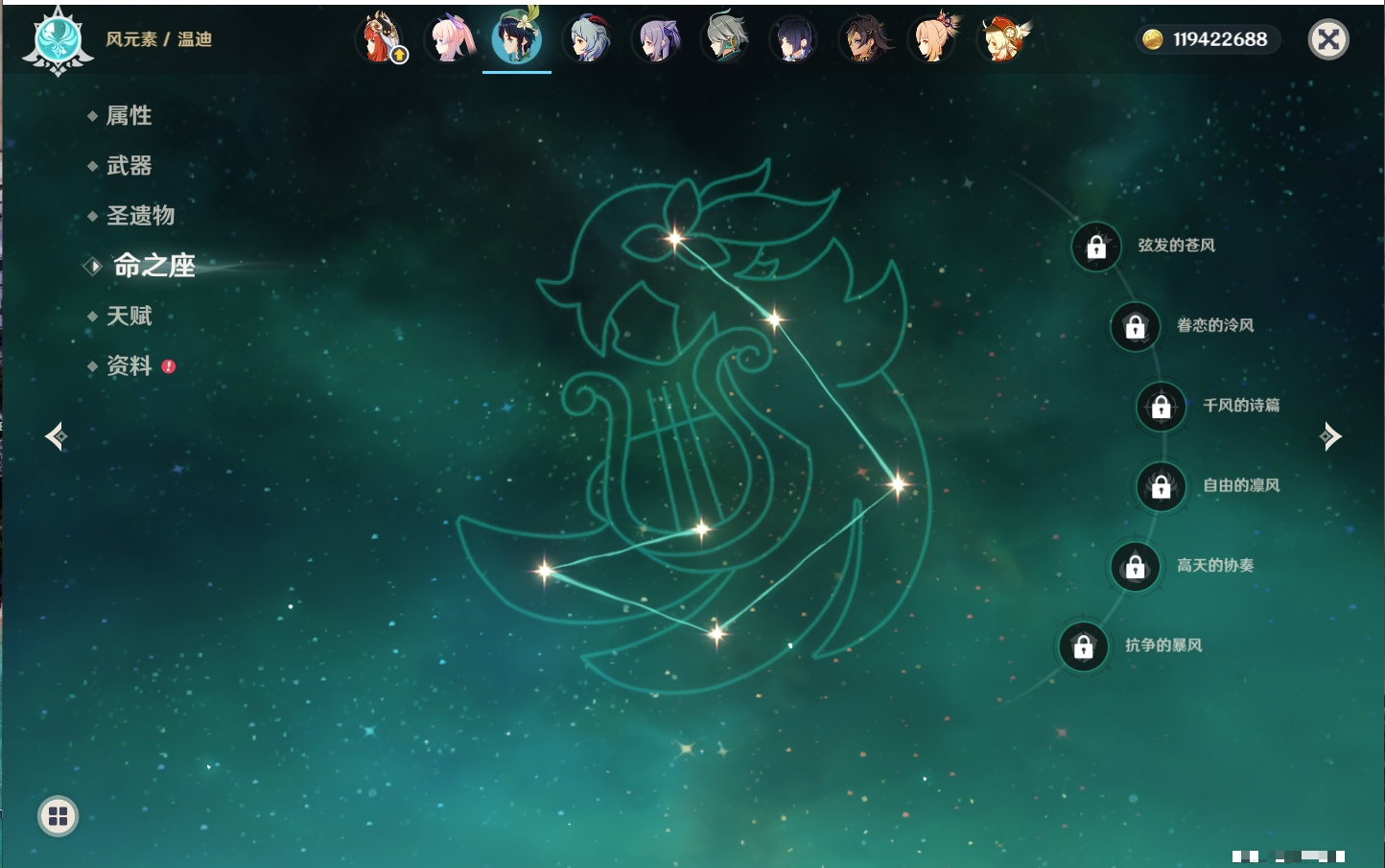Image resolution: width=1385 pixels, height=868 pixels.
Task: Click the Mora coin balance 119422688
Action: coord(1209,39)
